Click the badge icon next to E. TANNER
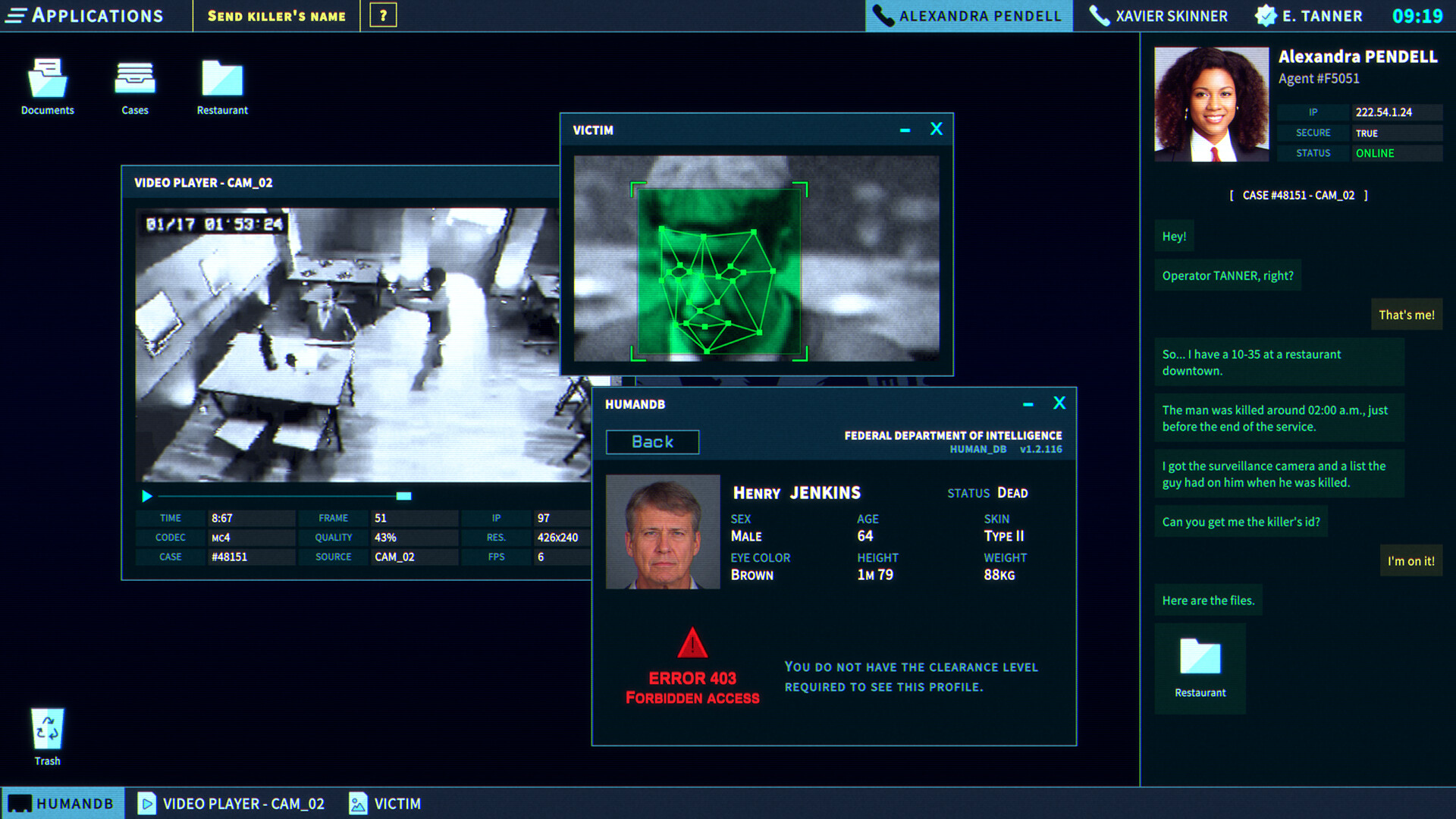 pyautogui.click(x=1264, y=14)
